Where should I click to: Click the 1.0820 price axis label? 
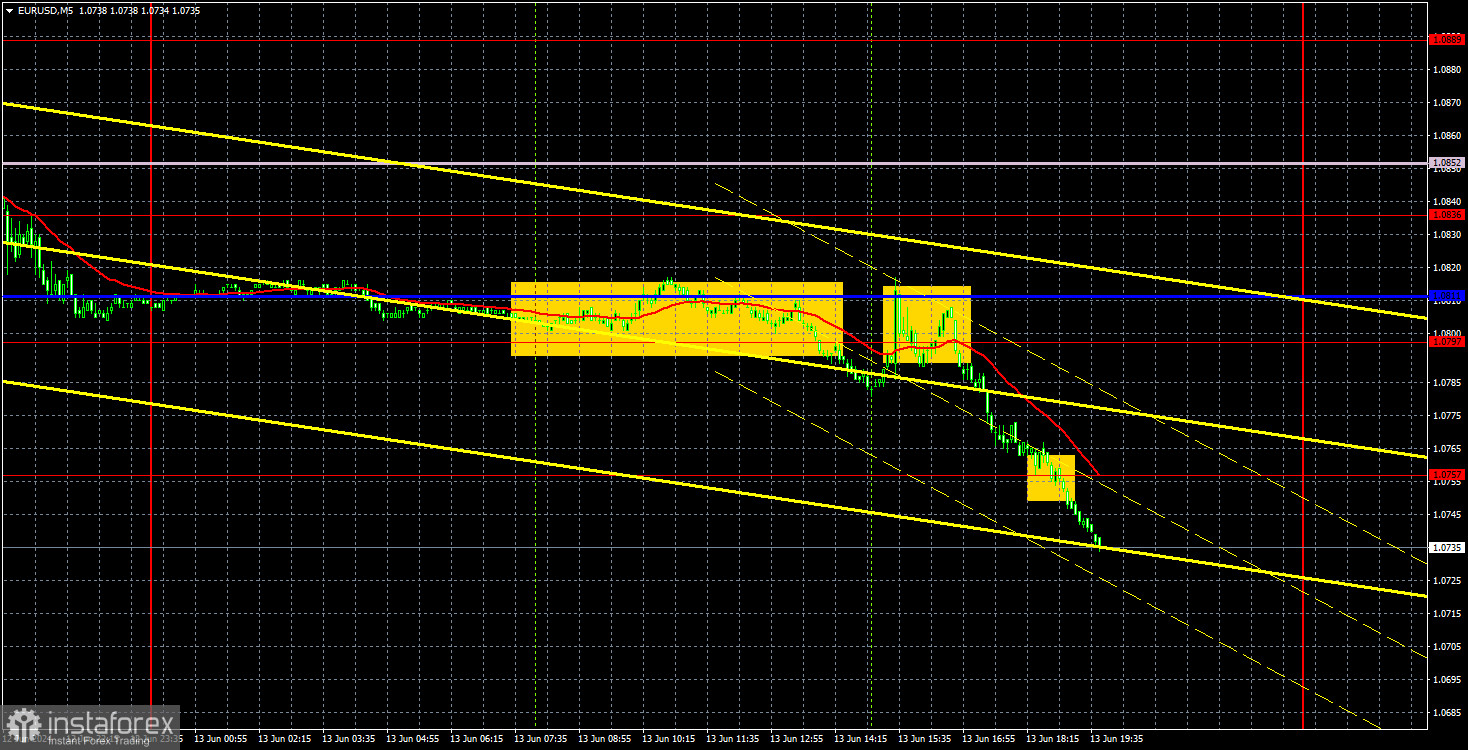(x=1447, y=268)
